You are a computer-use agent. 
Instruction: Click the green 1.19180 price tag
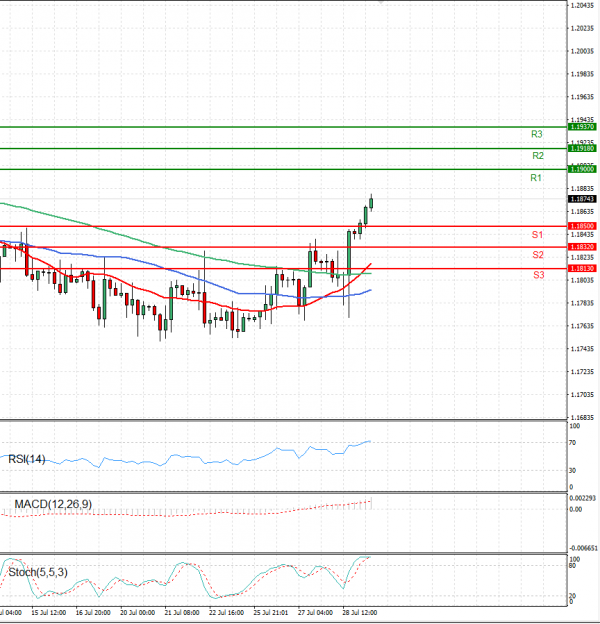pyautogui.click(x=581, y=148)
